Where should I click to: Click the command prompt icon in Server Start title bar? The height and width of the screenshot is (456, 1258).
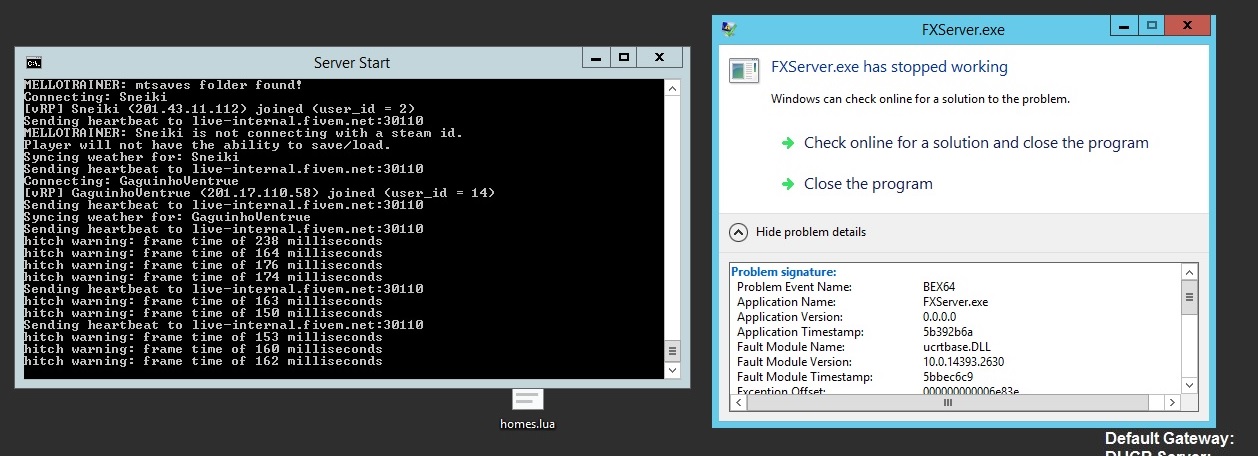pyautogui.click(x=33, y=62)
